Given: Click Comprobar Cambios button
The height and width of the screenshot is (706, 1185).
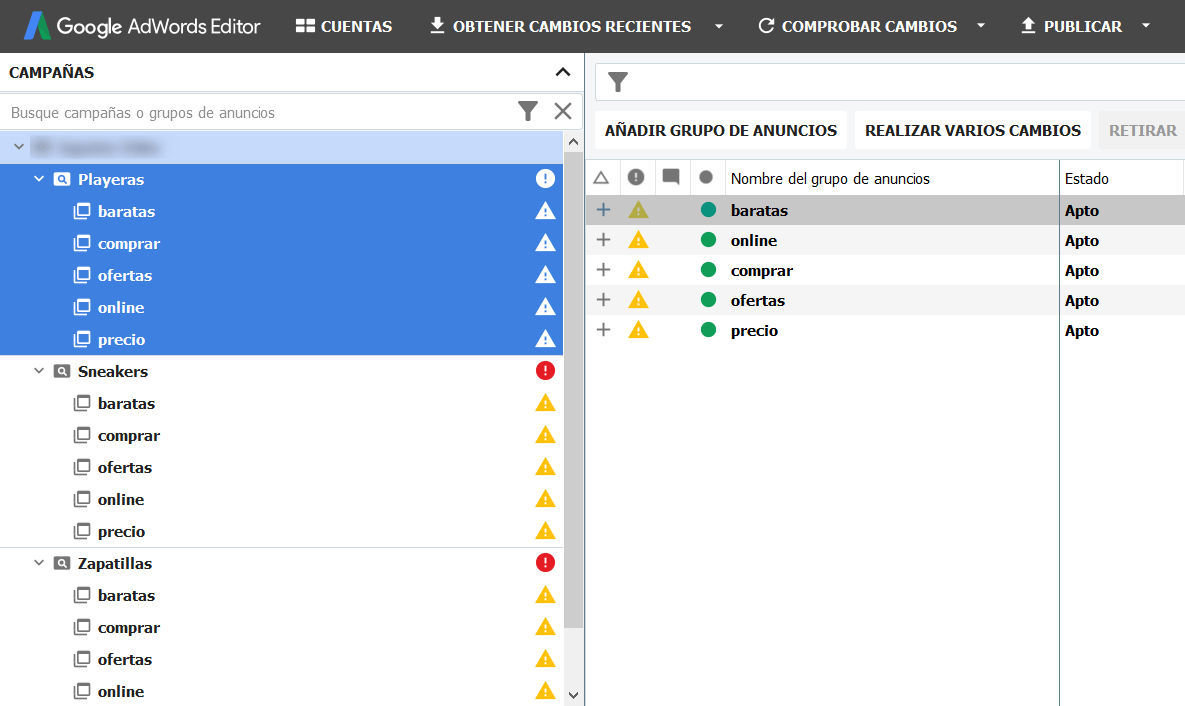Looking at the screenshot, I should [x=857, y=26].
